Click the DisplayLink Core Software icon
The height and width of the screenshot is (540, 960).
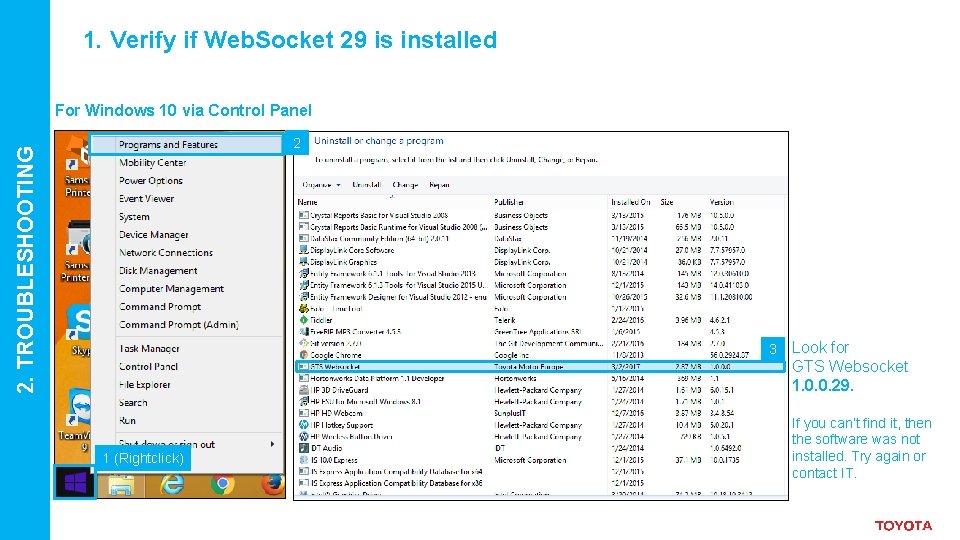303,250
